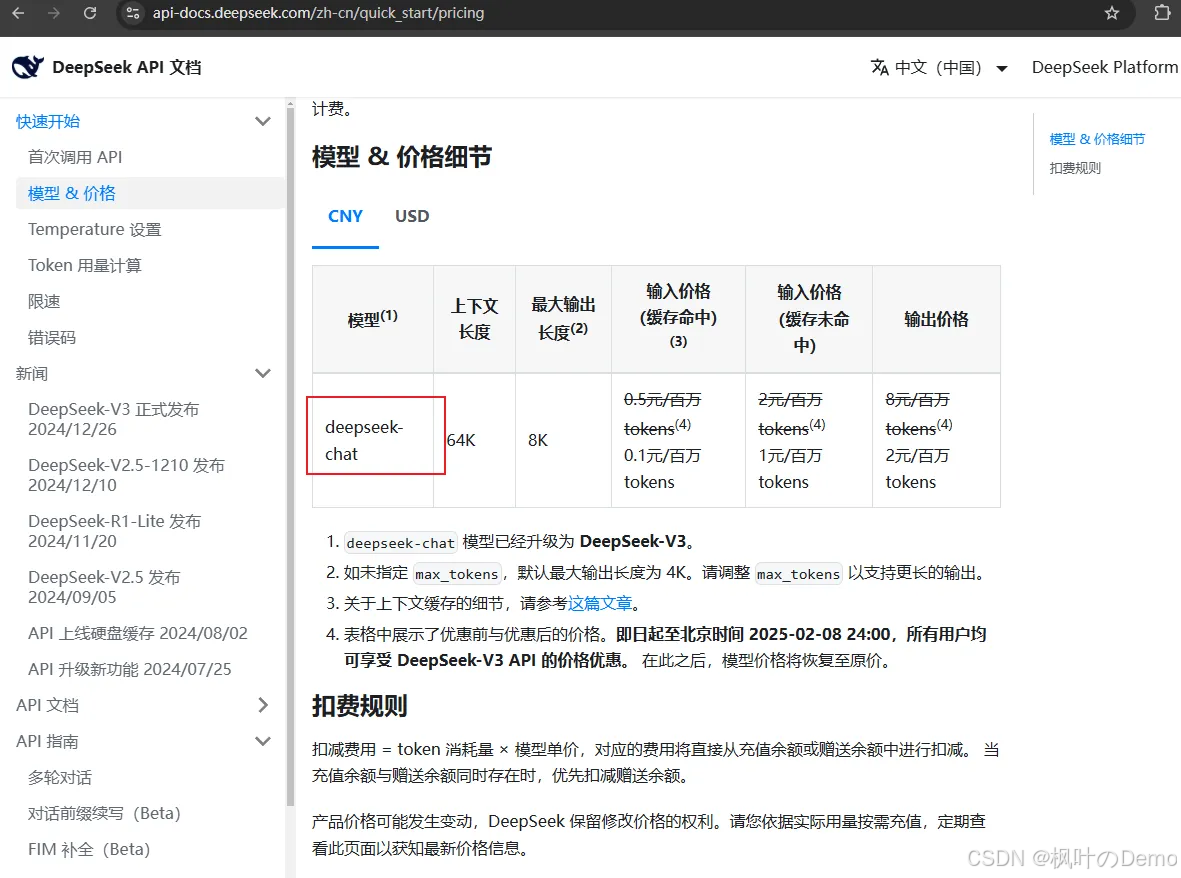Open the 中文（中国）language dropdown
The height and width of the screenshot is (878, 1181).
pos(939,67)
